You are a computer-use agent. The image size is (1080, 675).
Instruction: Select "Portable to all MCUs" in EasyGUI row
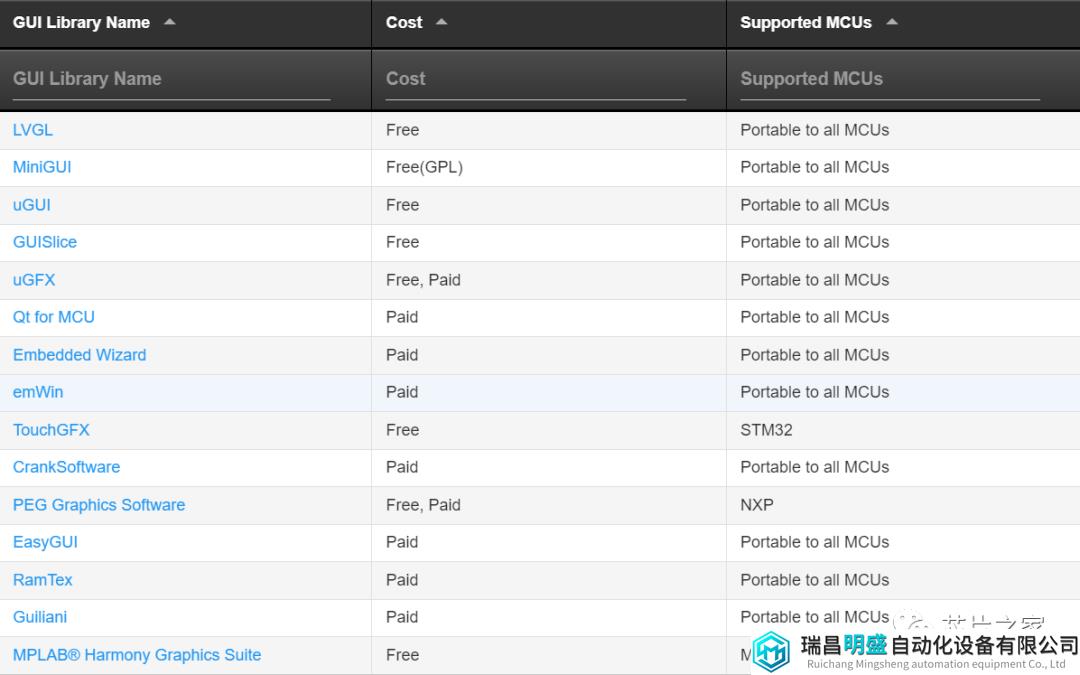[814, 543]
